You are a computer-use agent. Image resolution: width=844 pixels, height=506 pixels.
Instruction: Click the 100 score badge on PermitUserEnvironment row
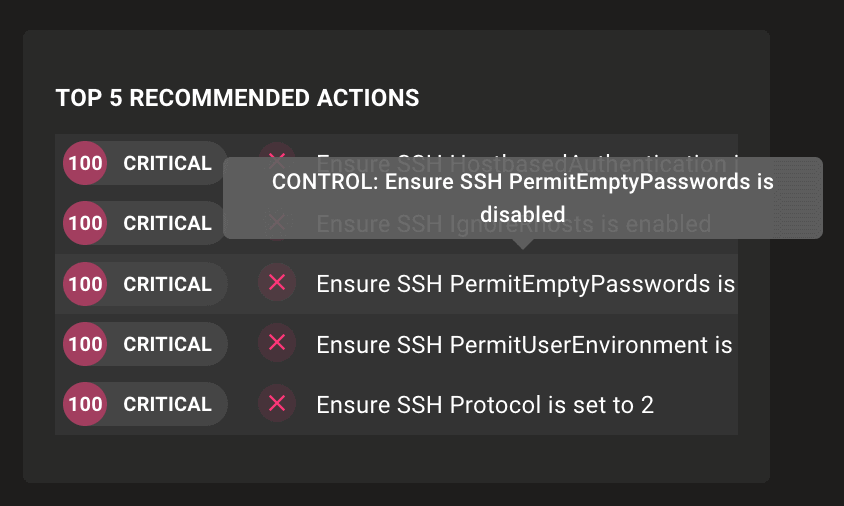(x=86, y=344)
